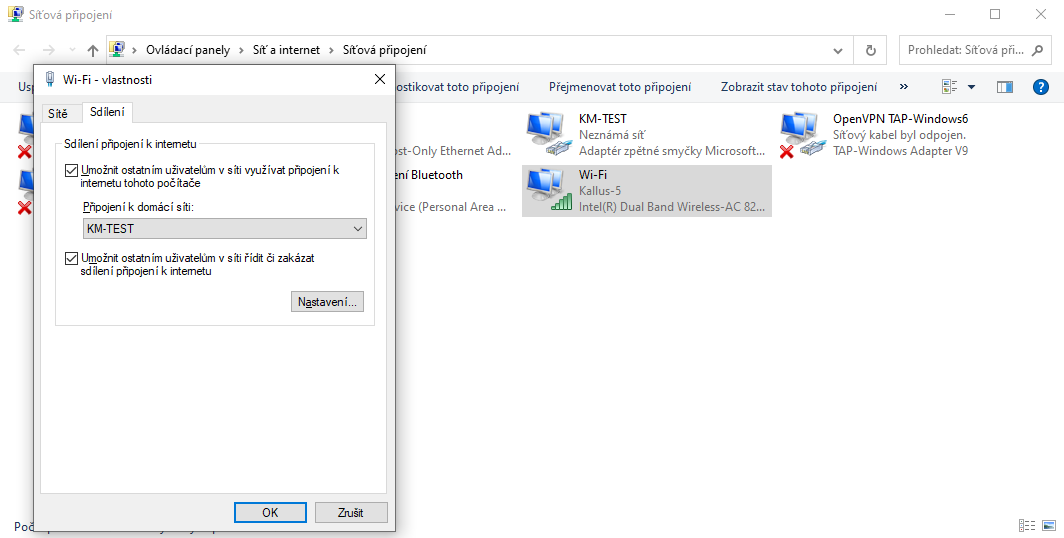This screenshot has height=538, width=1064.
Task: Click the Forward arrow in Explorer window
Action: 48,50
